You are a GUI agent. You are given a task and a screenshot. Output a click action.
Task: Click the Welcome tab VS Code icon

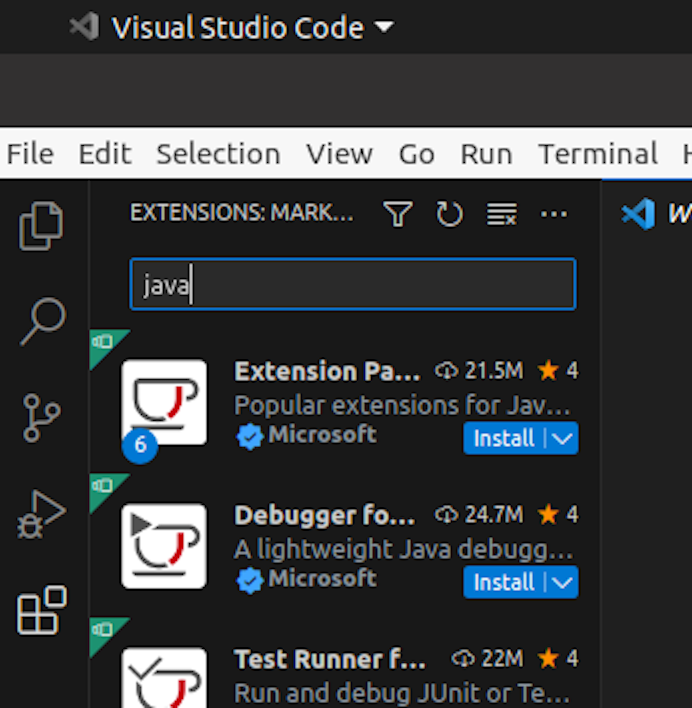click(x=638, y=214)
